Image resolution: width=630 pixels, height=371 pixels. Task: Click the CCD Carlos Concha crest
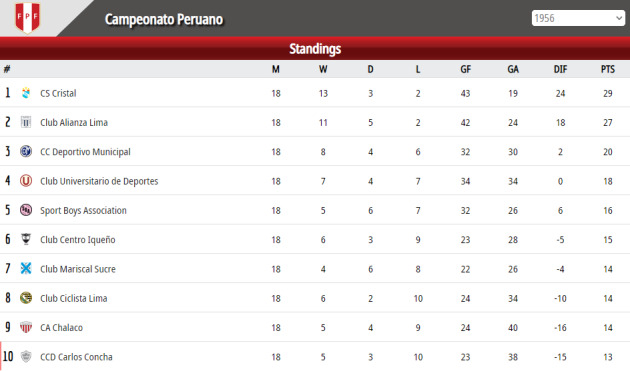click(x=26, y=357)
